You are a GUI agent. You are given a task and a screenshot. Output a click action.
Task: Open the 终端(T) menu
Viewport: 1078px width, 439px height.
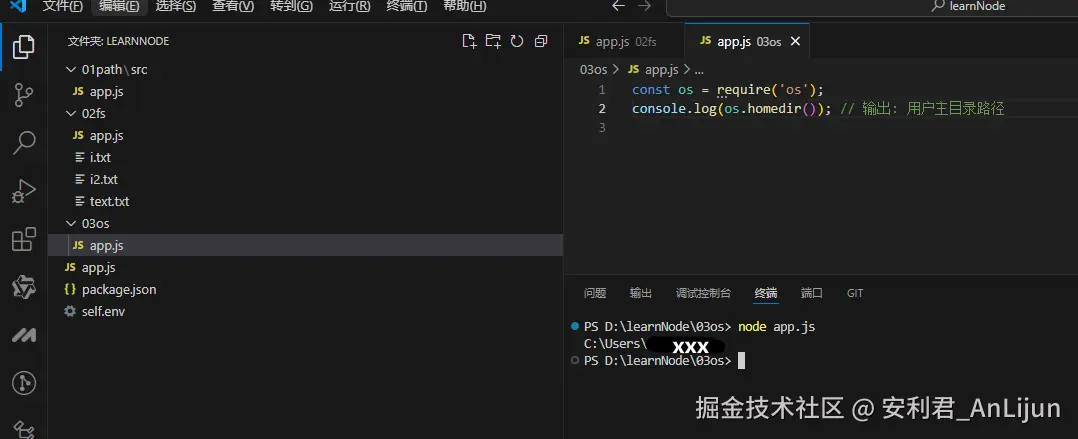click(x=406, y=6)
